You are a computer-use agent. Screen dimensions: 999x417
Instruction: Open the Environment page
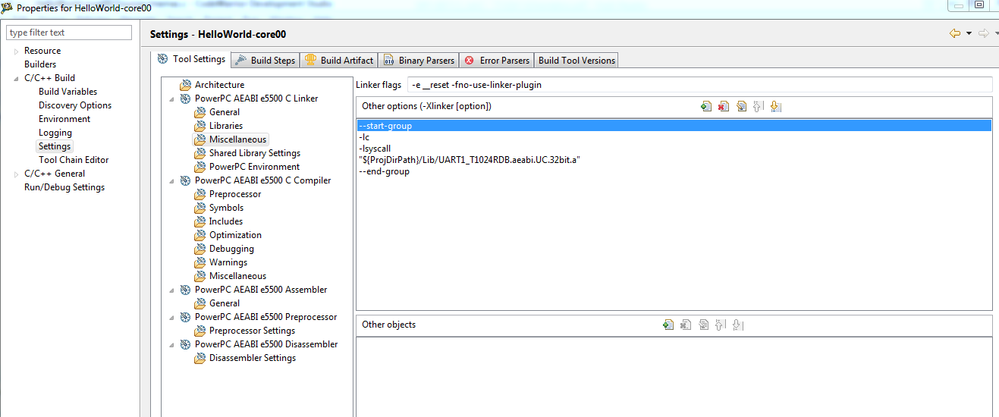(64, 119)
